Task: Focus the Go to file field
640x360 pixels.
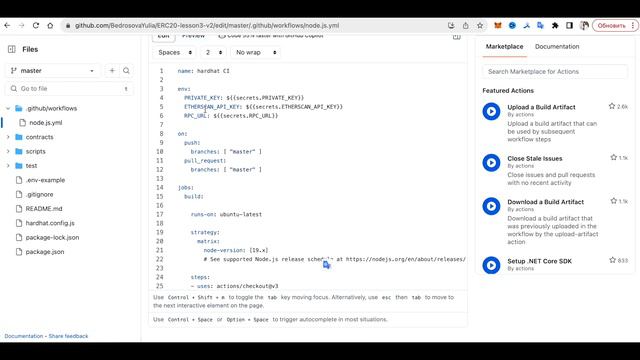Action: point(69,89)
